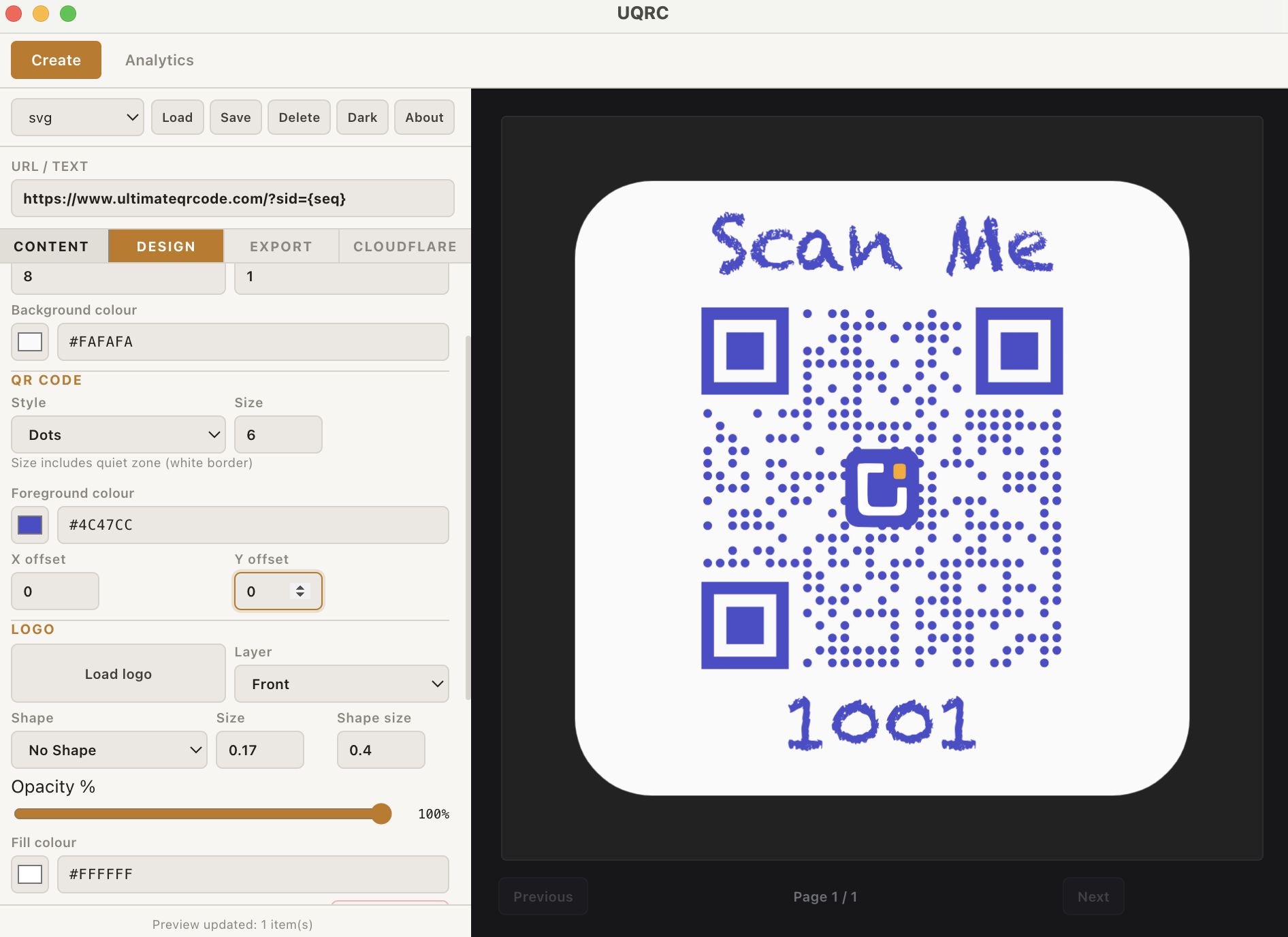Open the logo Shape dropdown showing No Shape
This screenshot has width=1288, height=937.
click(x=109, y=750)
